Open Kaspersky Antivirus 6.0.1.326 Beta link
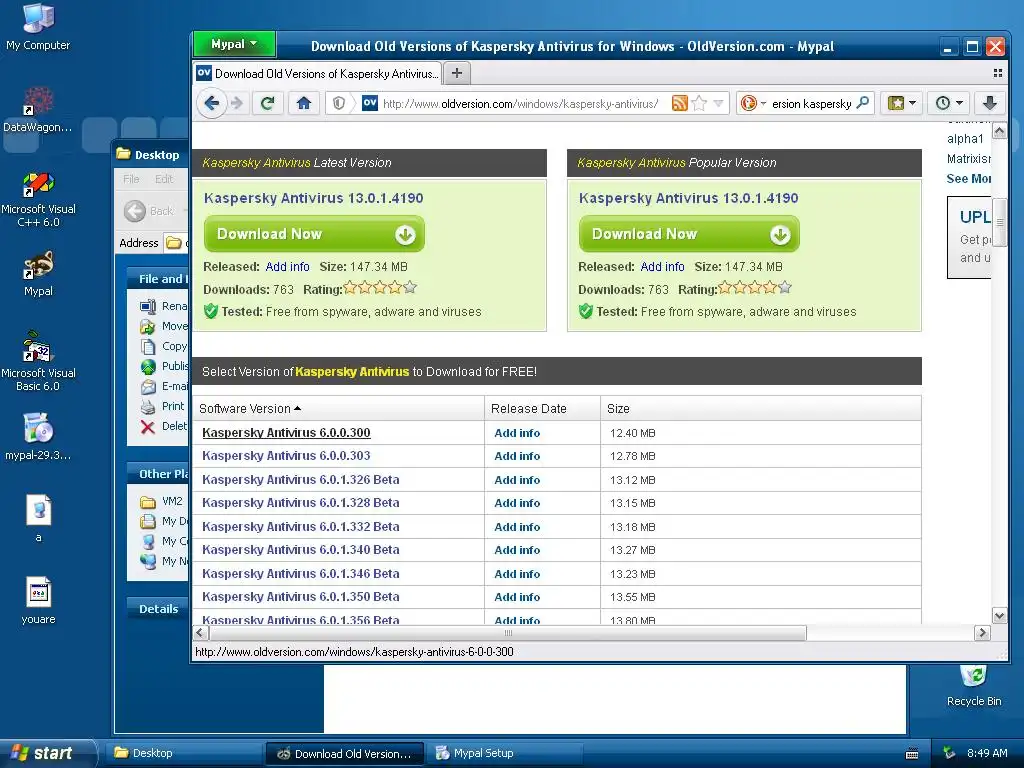Viewport: 1024px width, 768px height. pyautogui.click(x=300, y=479)
